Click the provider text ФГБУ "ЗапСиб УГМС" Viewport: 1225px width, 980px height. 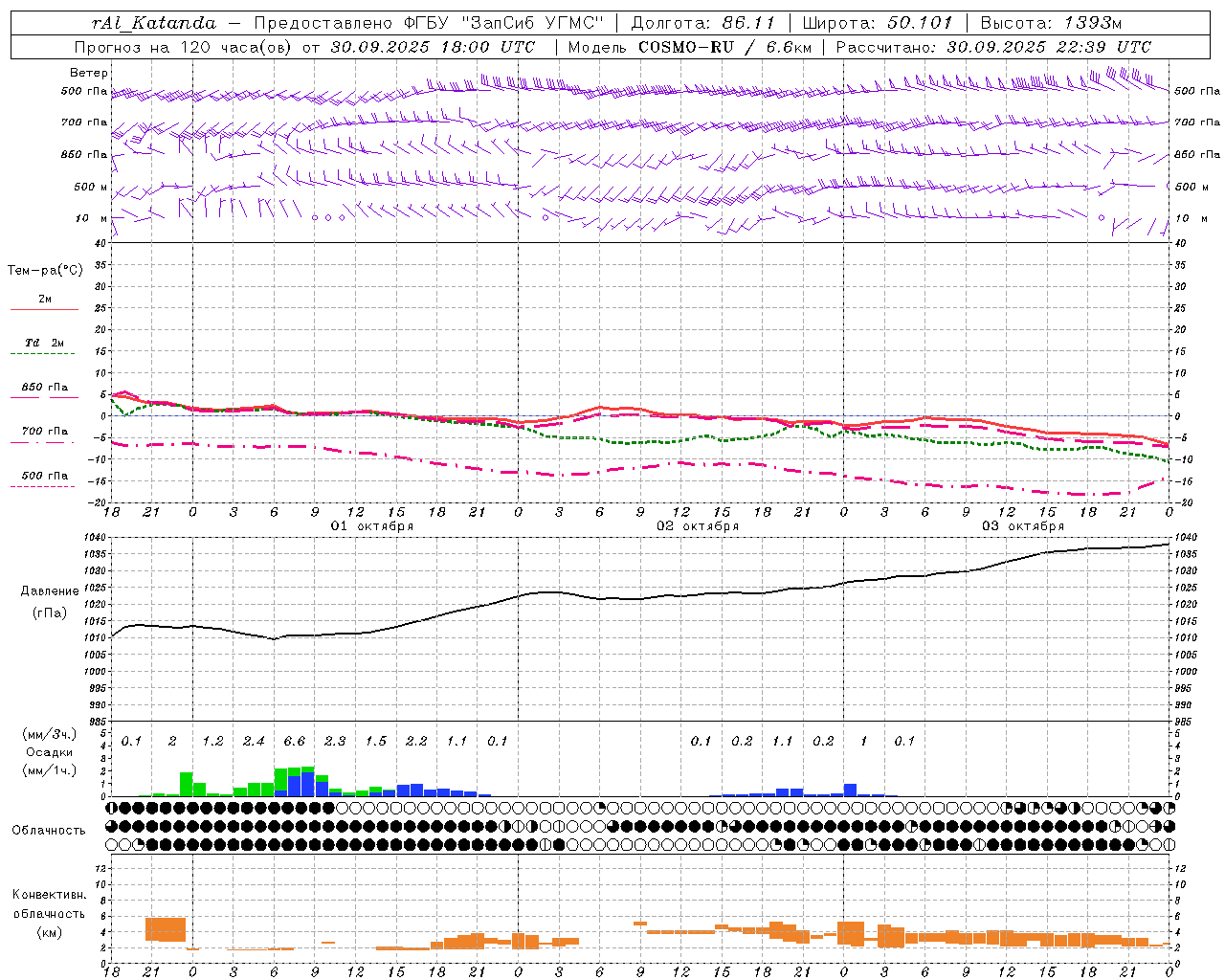504,23
